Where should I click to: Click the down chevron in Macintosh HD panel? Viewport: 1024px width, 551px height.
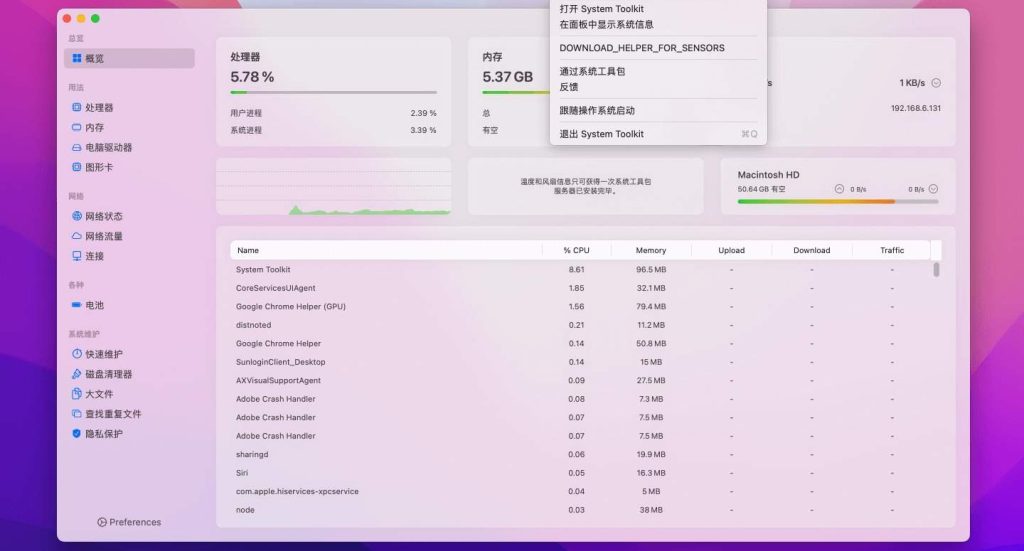(934, 189)
